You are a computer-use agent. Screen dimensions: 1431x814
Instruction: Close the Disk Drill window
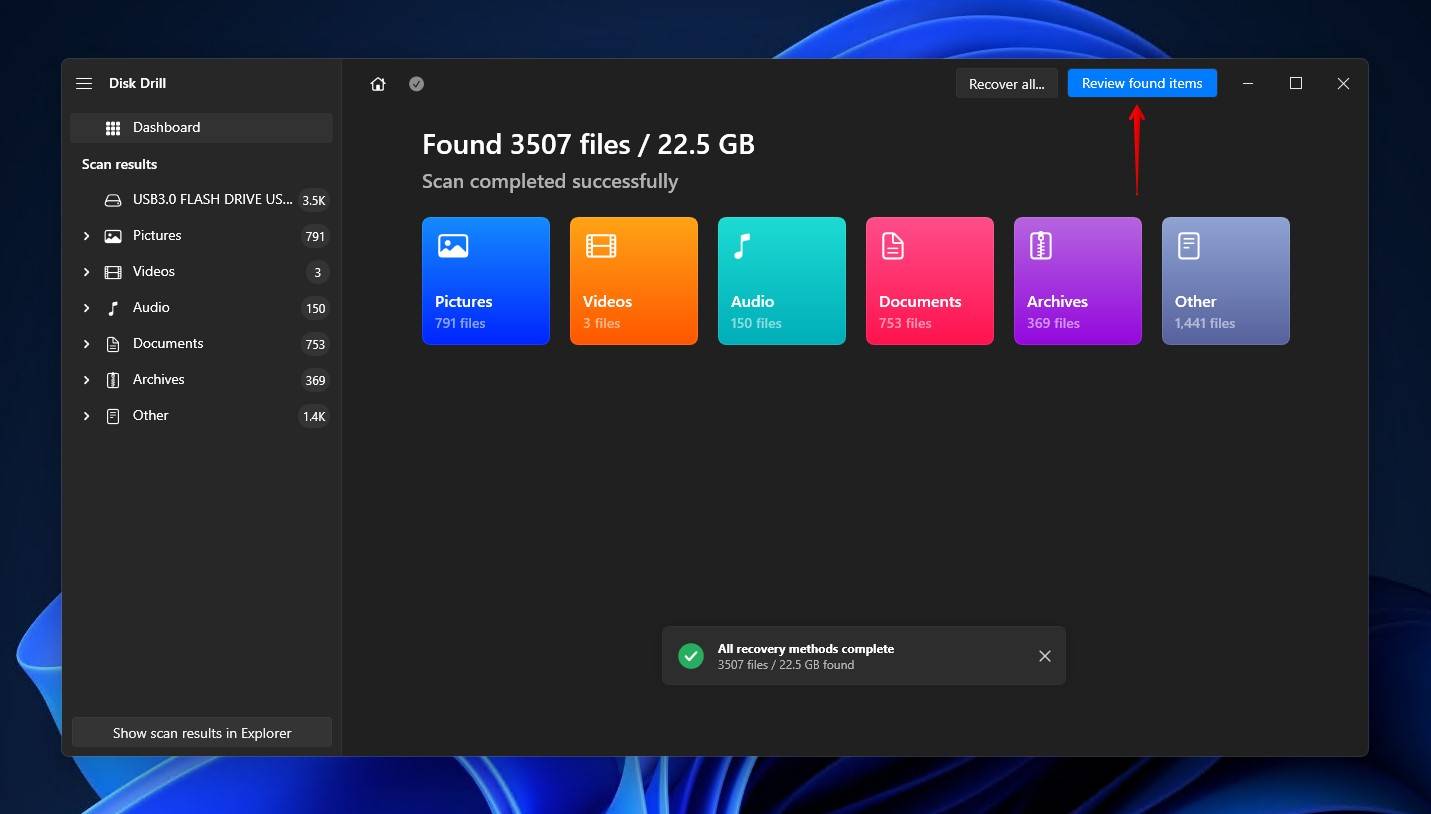click(x=1344, y=84)
